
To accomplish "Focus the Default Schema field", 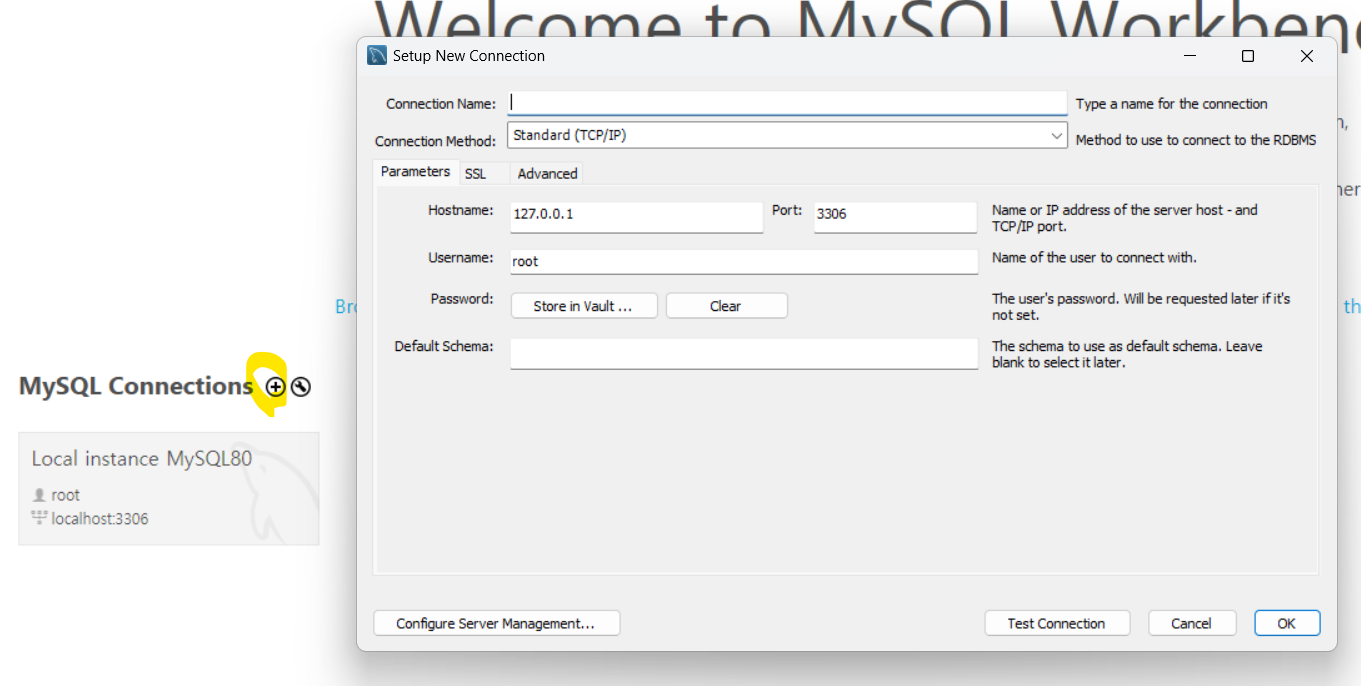I will point(744,353).
